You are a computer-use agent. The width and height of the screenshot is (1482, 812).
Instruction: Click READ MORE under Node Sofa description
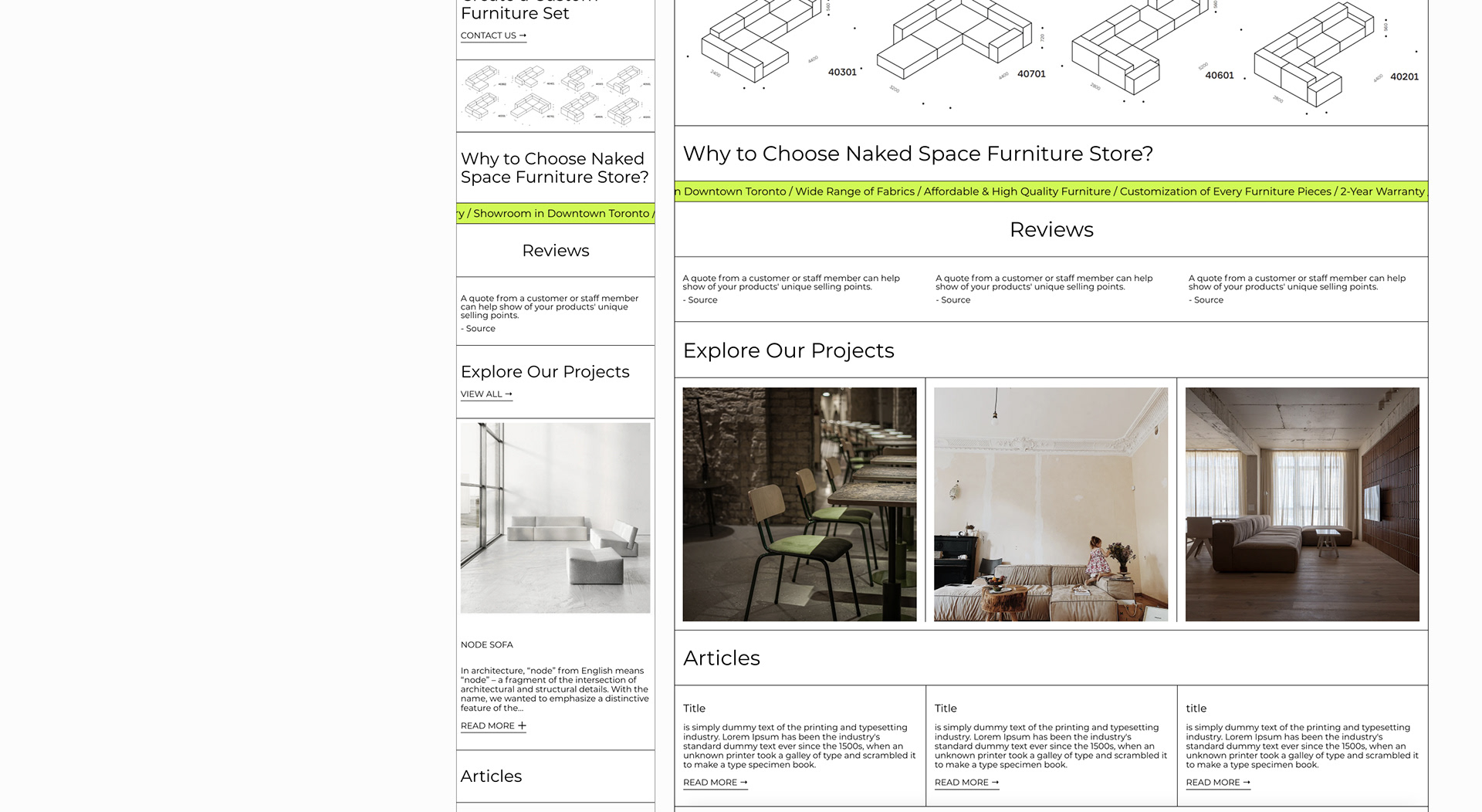[493, 726]
